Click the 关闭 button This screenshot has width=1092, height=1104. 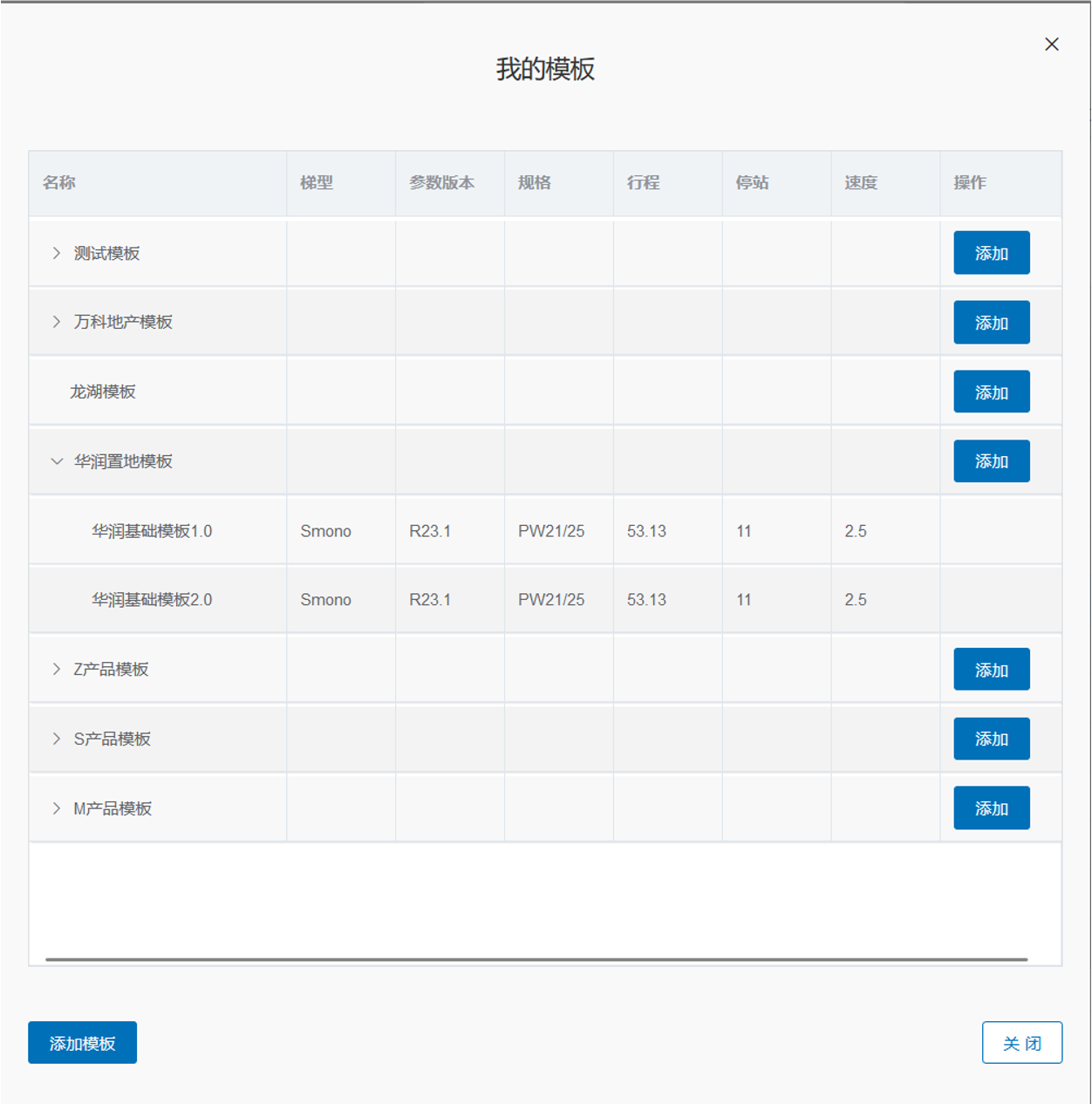(1021, 1043)
